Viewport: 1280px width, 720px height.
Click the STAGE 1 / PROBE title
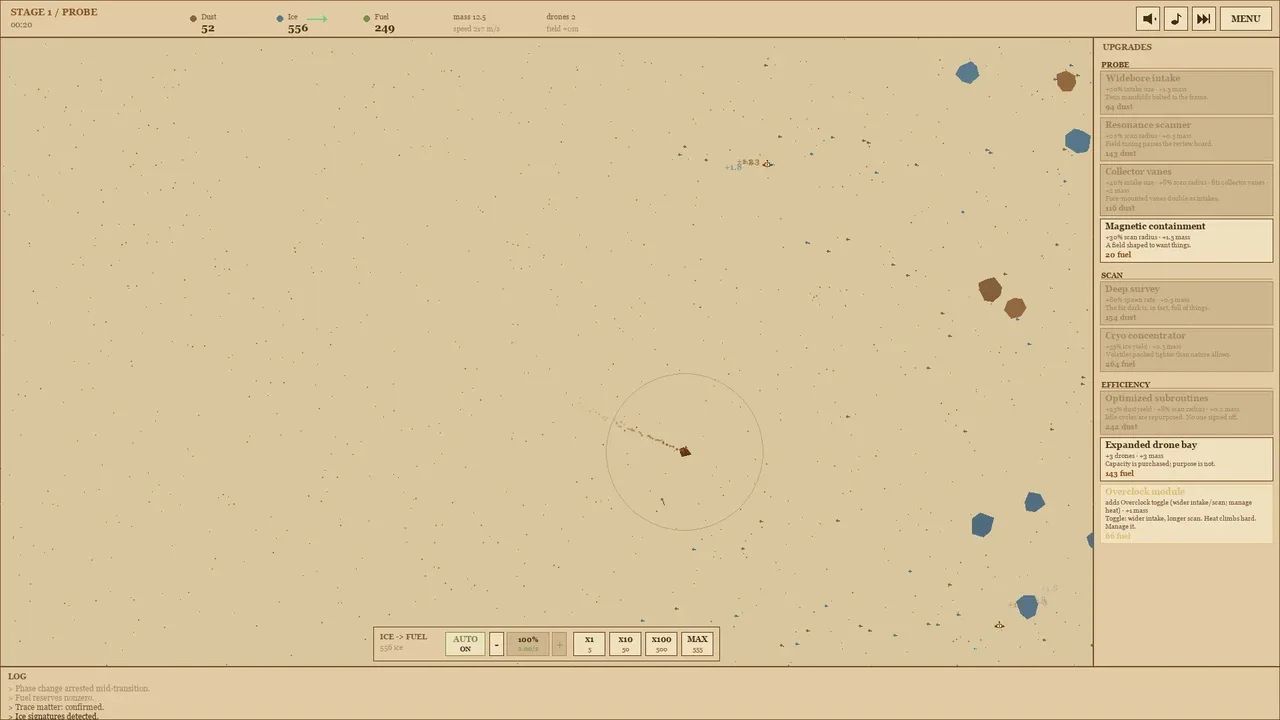click(x=54, y=12)
